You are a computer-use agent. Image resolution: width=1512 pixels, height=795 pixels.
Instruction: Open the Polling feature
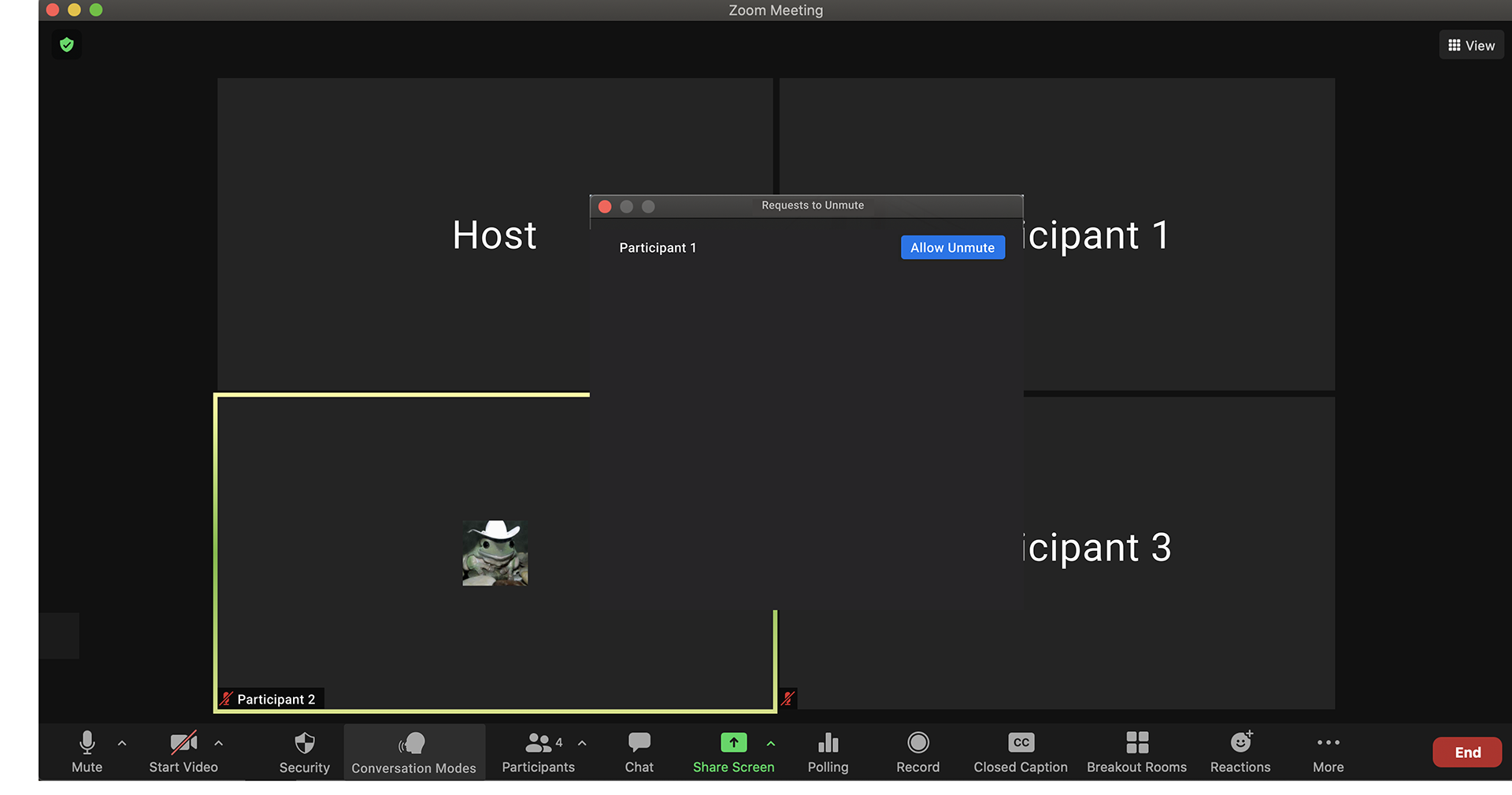pos(828,752)
